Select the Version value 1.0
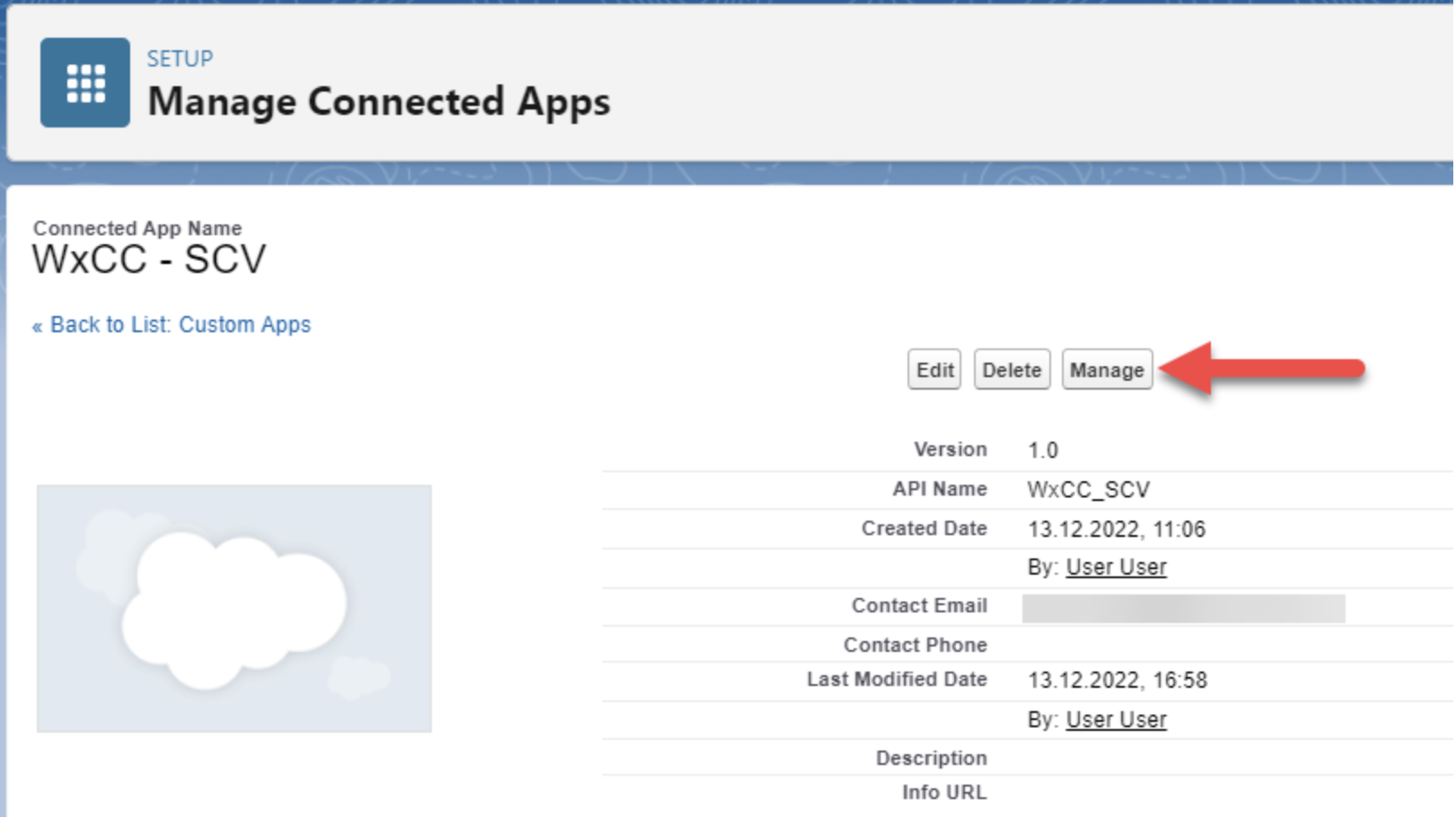Image resolution: width=1456 pixels, height=835 pixels. 1043,450
